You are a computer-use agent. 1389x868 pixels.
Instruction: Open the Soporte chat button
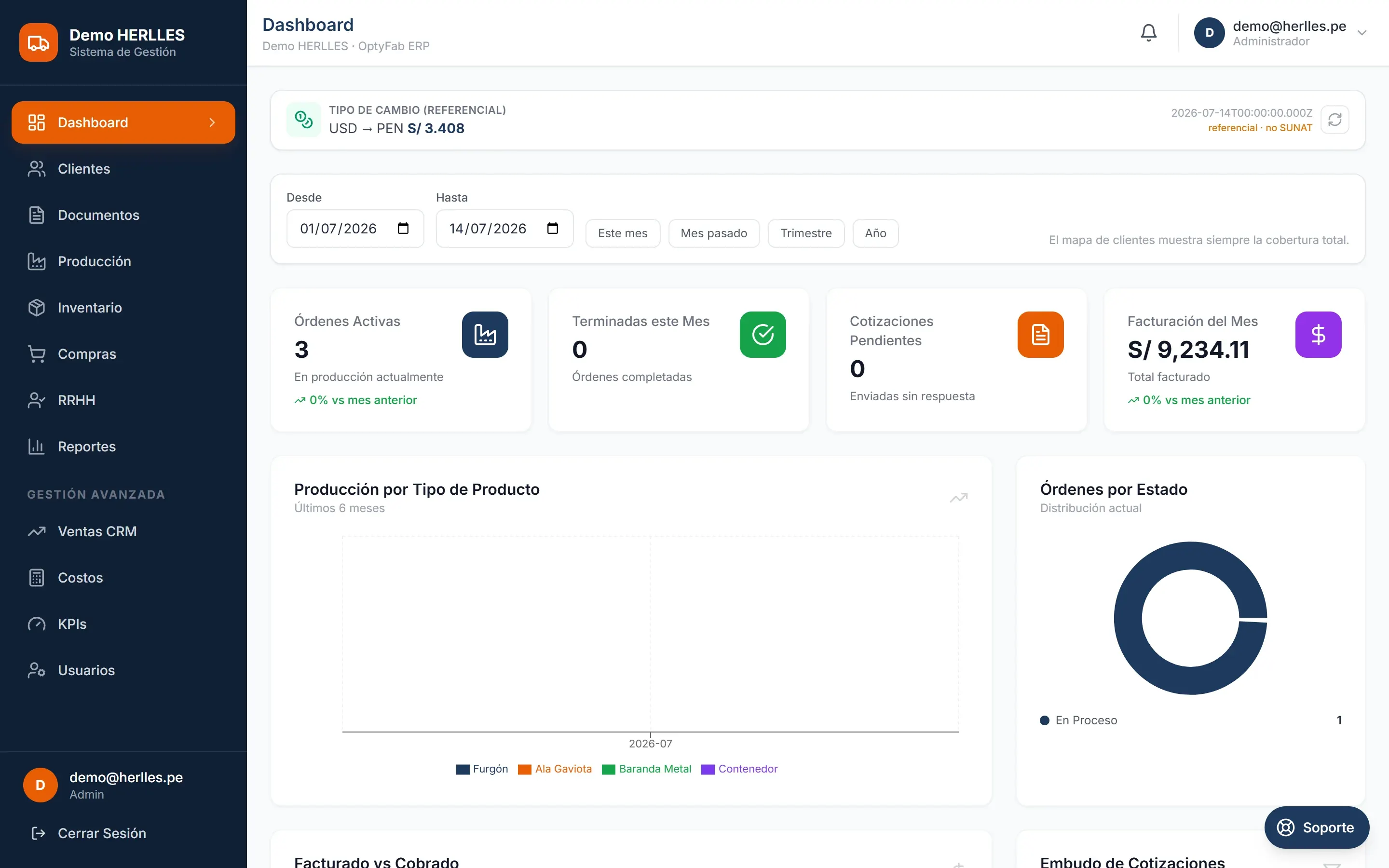(x=1317, y=827)
